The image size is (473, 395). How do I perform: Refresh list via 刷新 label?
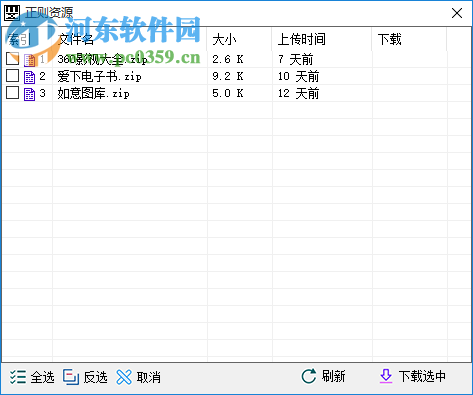(333, 376)
